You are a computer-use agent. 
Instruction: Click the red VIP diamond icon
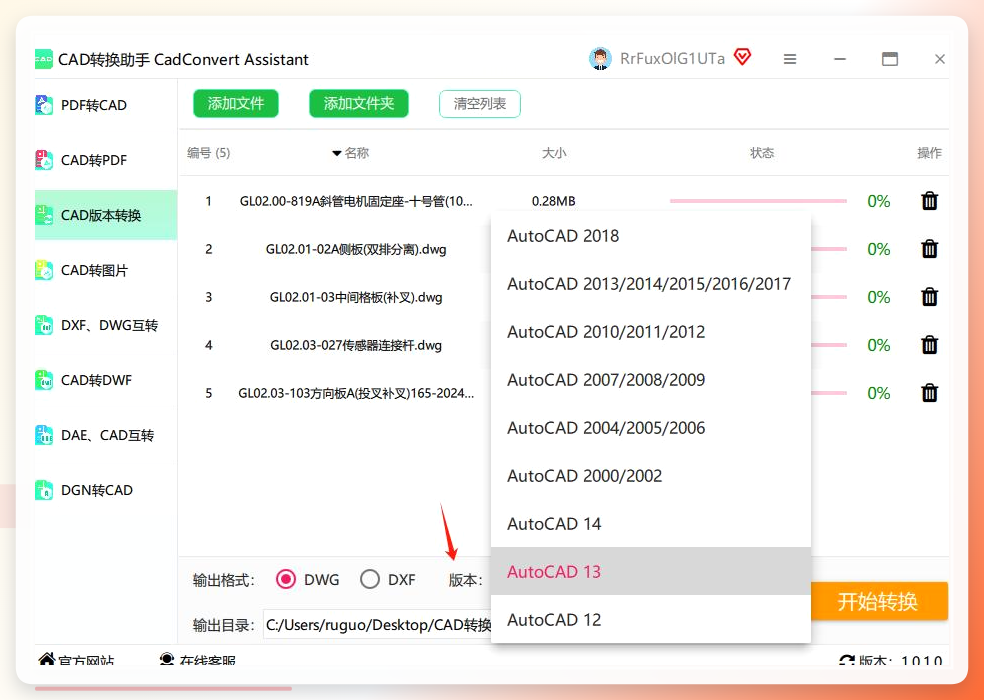(742, 58)
